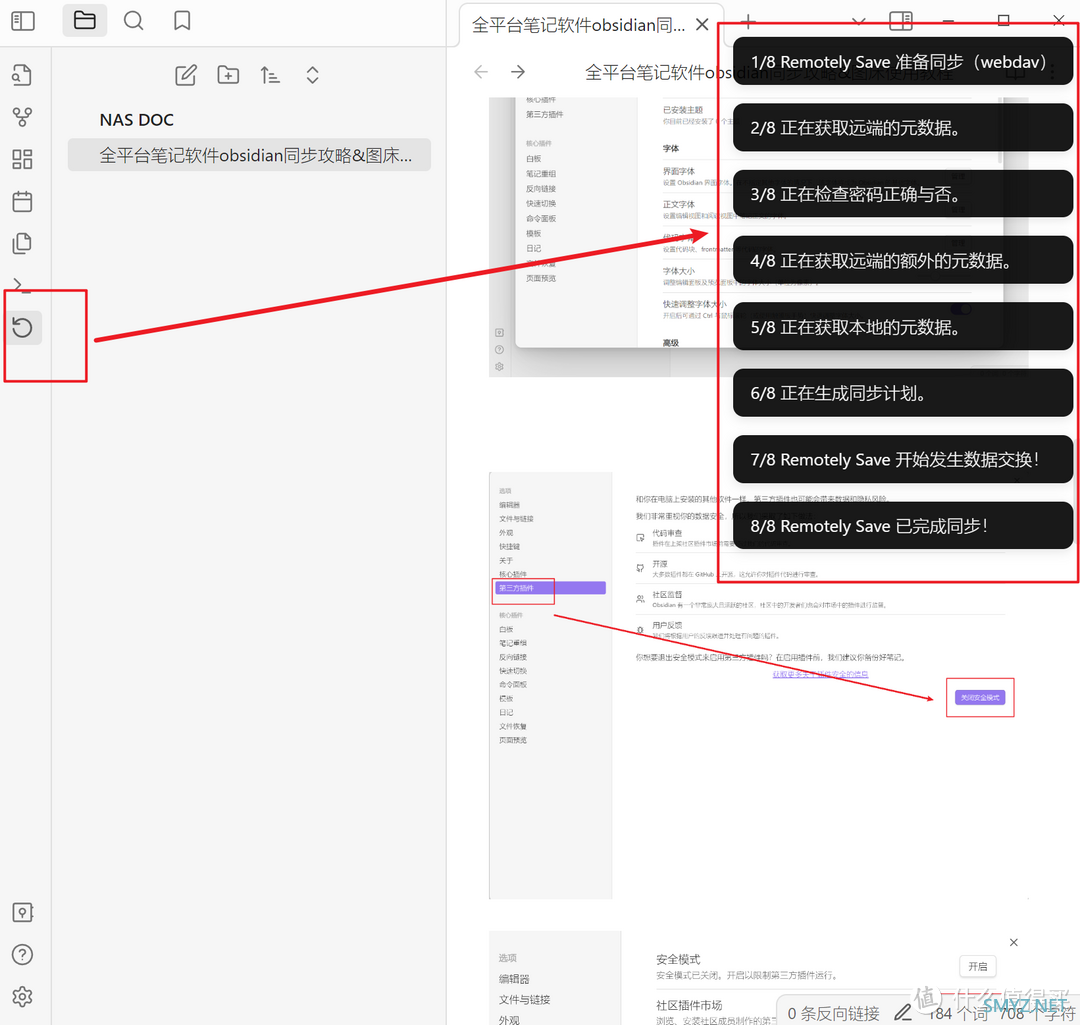The width and height of the screenshot is (1080, 1025).
Task: Dismiss the 2/8 正在获取远端的元数据 notice
Action: [902, 127]
